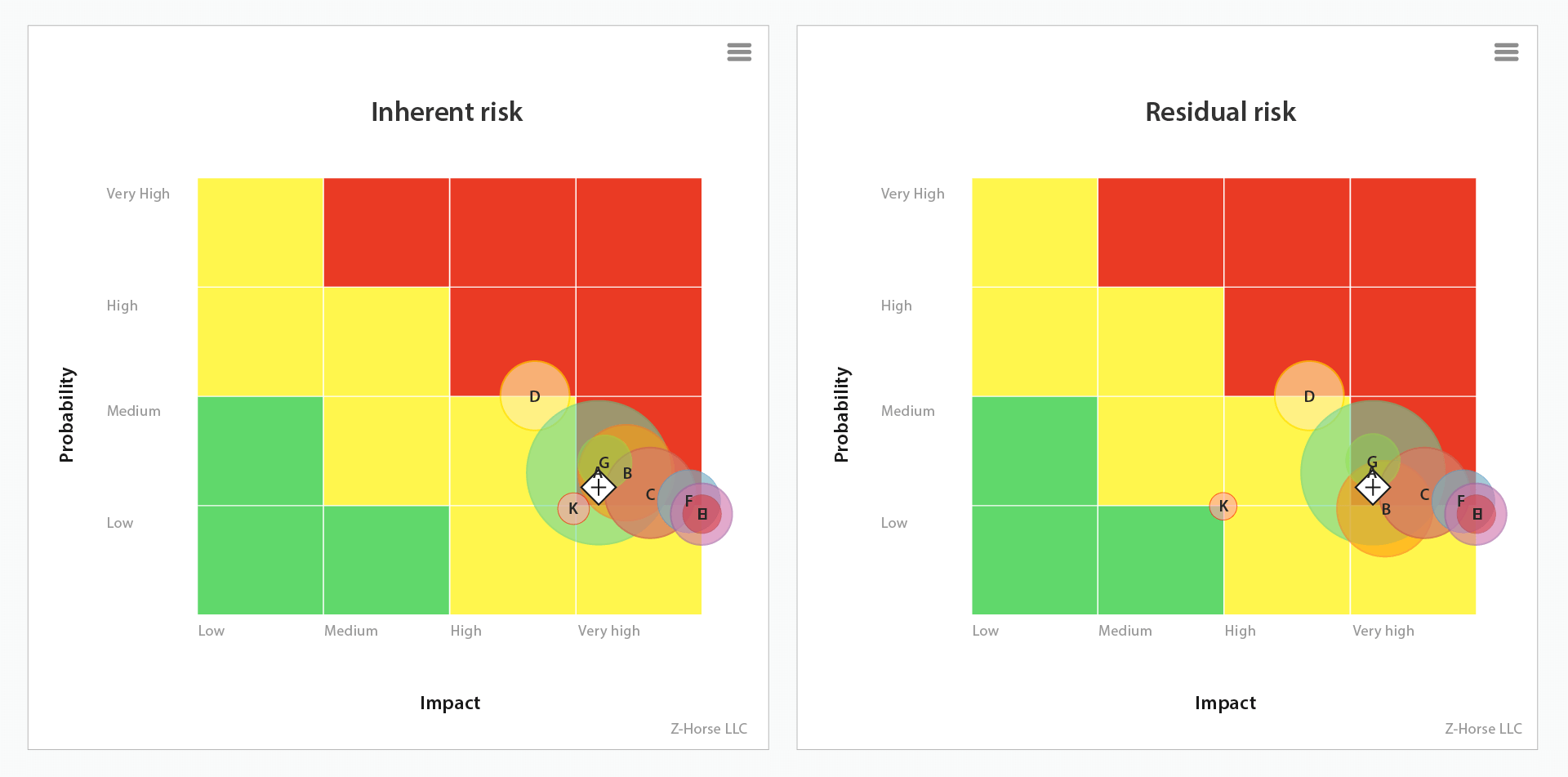
Task: Click the yellow Very High probability Low impact cell
Action: (x=260, y=231)
